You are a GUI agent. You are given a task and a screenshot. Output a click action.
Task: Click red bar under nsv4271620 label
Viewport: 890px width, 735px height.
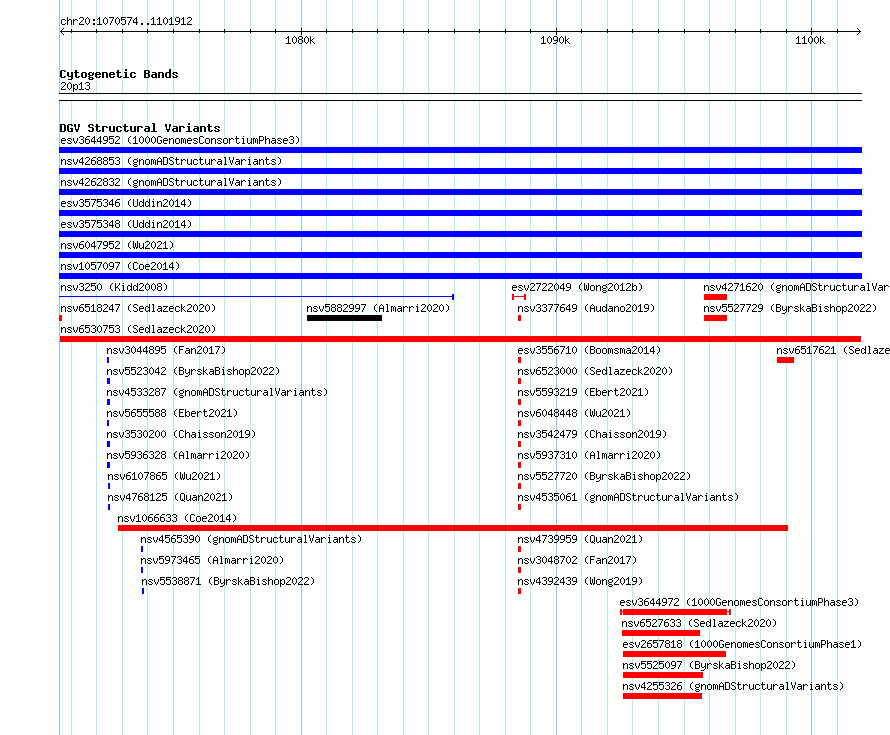pos(715,297)
